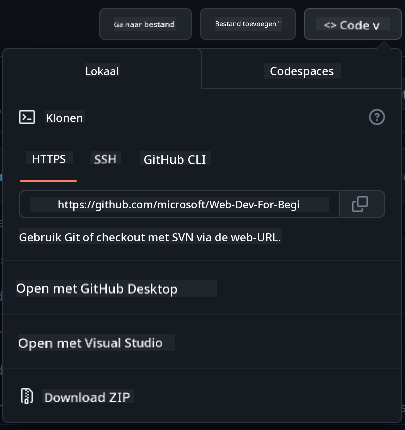Switch to the Lokaal tab

click(102, 71)
